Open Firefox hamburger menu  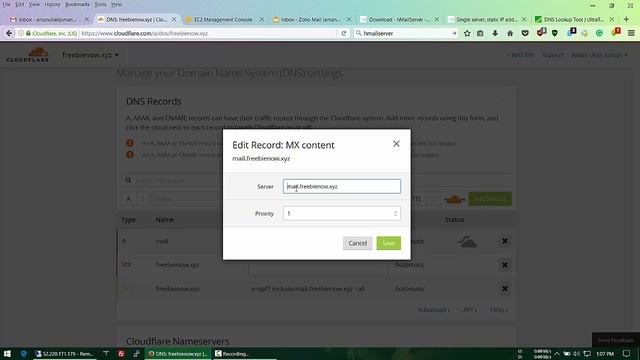click(631, 33)
